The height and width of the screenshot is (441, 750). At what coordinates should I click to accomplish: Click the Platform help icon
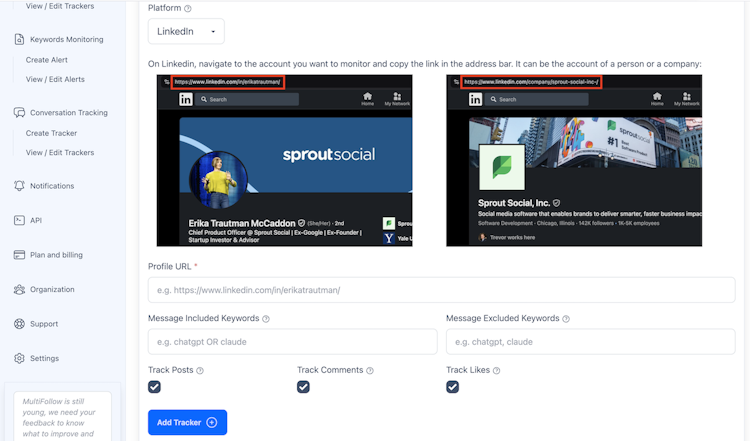188,9
